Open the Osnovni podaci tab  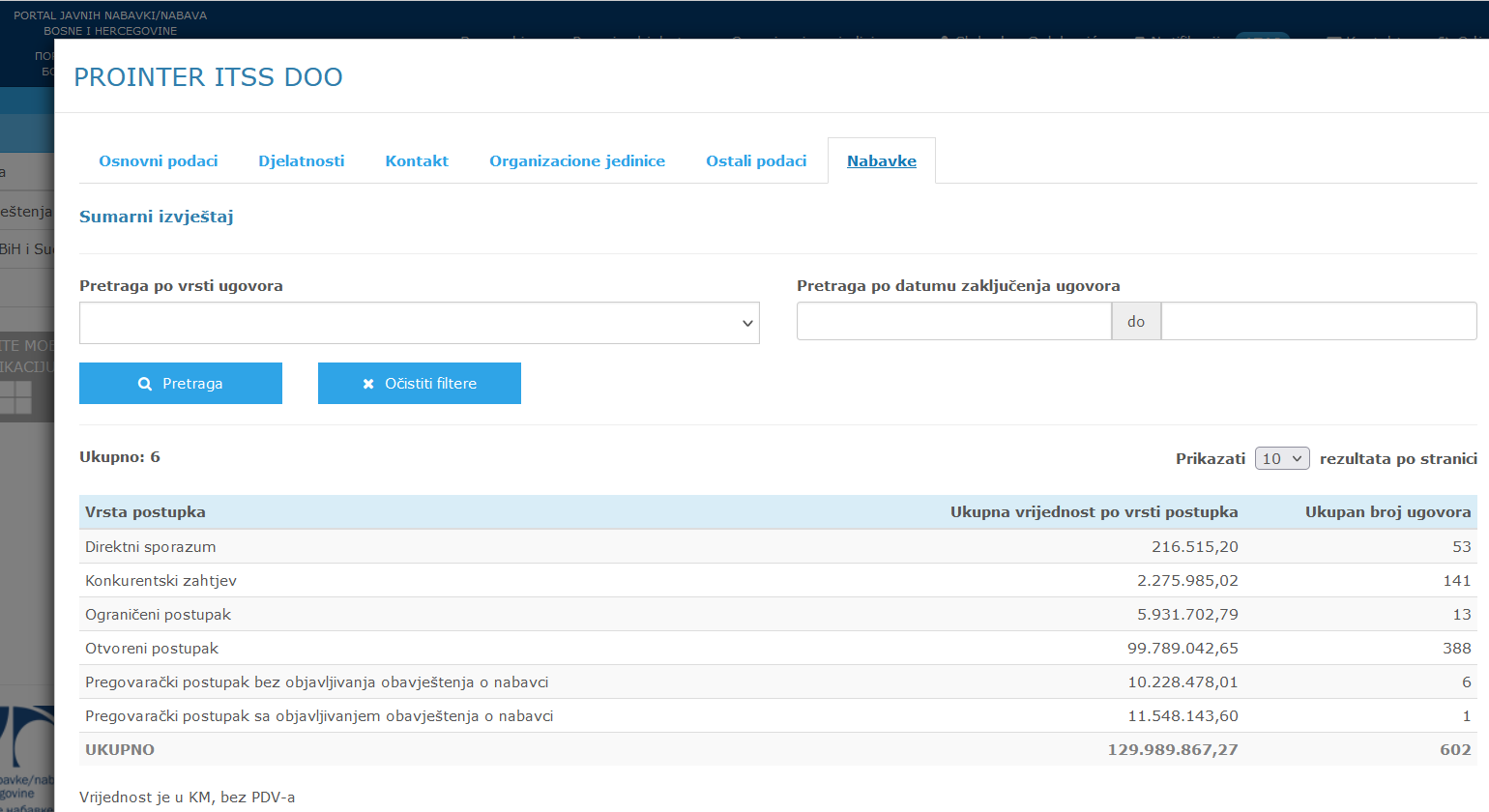coord(159,161)
